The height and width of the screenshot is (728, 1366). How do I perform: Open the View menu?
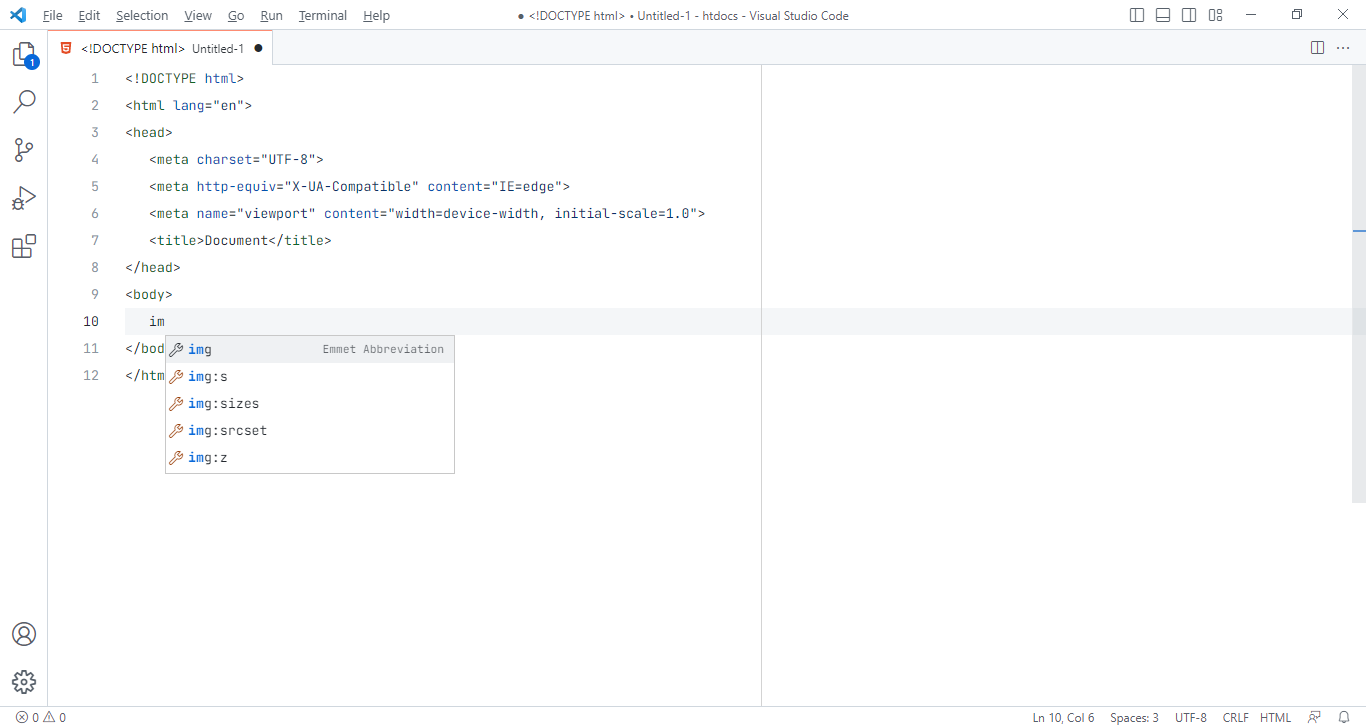tap(198, 15)
